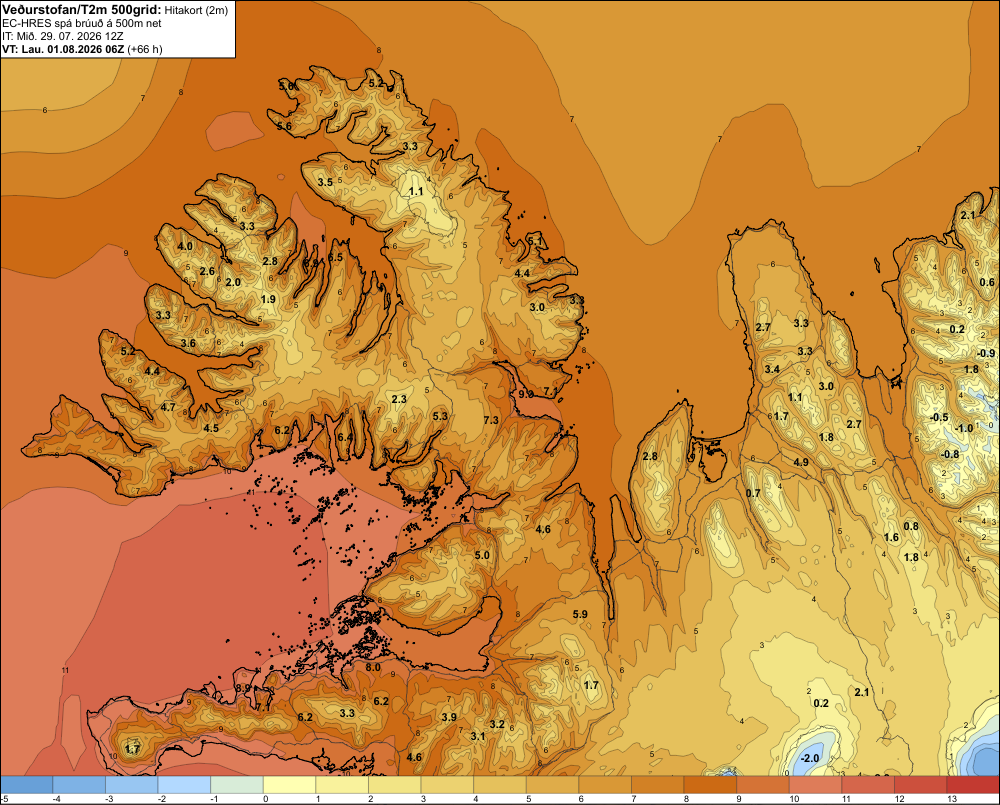Viewport: 1000px width, 805px height.
Task: Click the EC-HRES spá brúuð description line
Action: click(x=82, y=24)
